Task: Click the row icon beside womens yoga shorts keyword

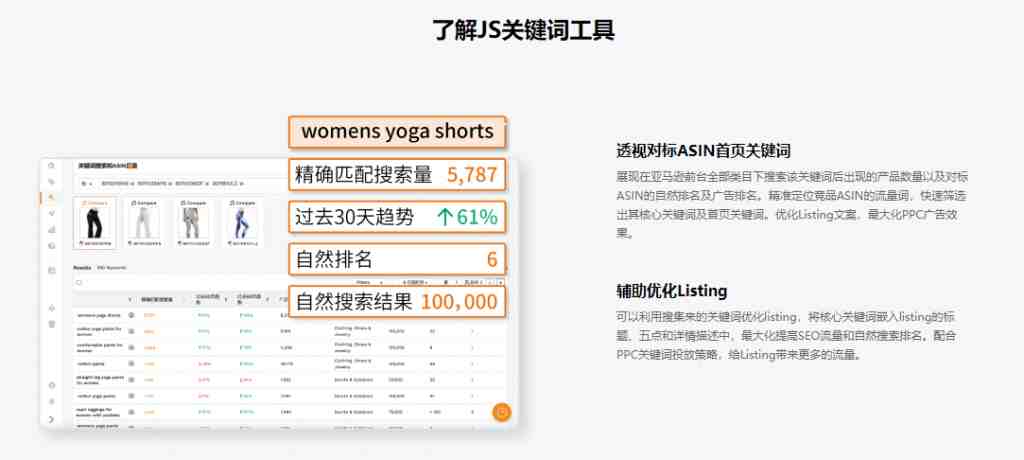Action: pos(131,316)
